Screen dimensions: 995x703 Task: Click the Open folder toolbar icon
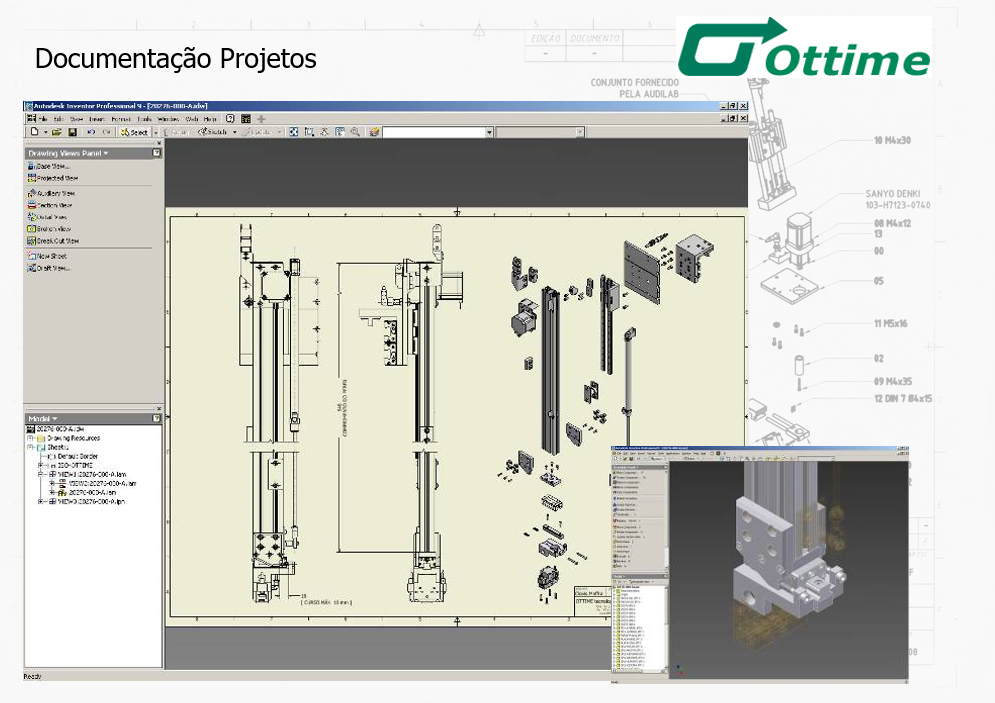pyautogui.click(x=57, y=132)
